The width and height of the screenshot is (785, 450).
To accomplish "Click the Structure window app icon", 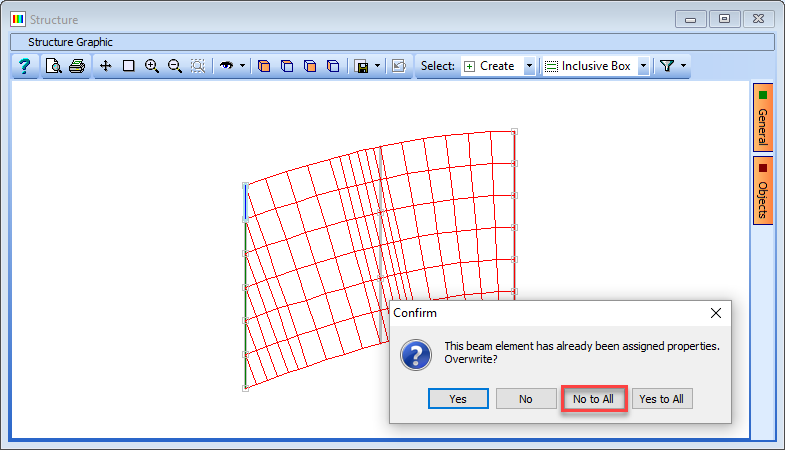I will coord(18,20).
